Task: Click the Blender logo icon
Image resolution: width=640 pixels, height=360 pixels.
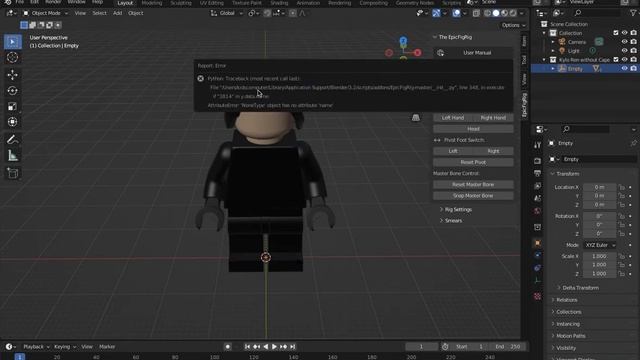Action: tap(7, 2)
